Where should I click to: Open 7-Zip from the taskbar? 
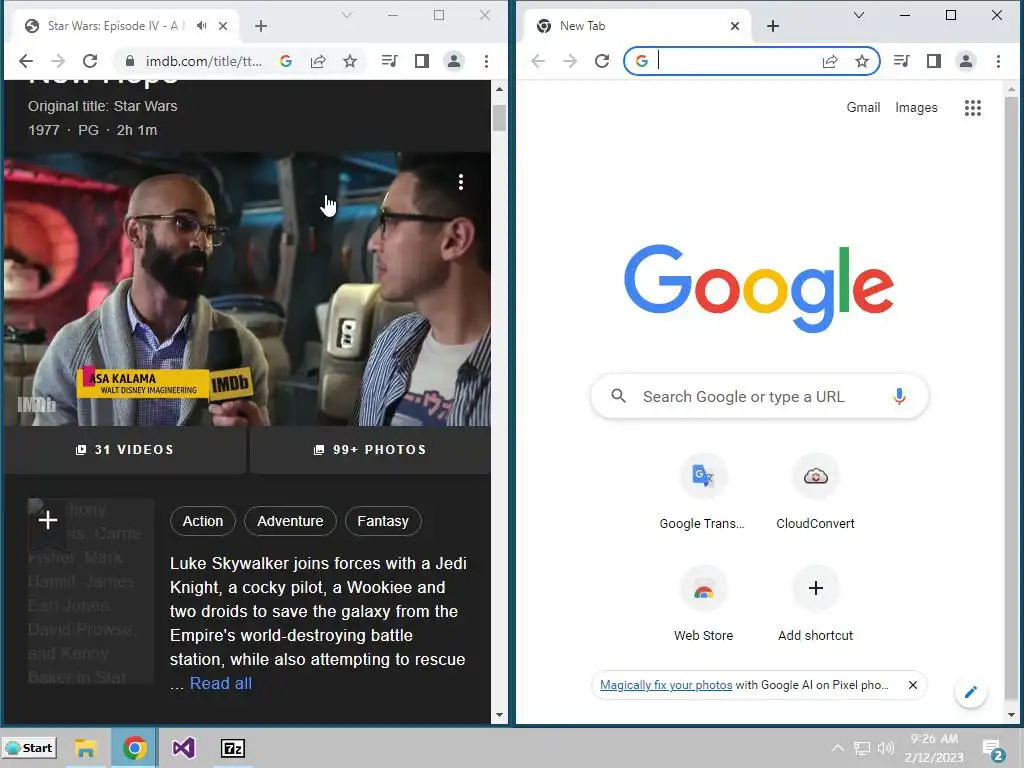click(233, 748)
